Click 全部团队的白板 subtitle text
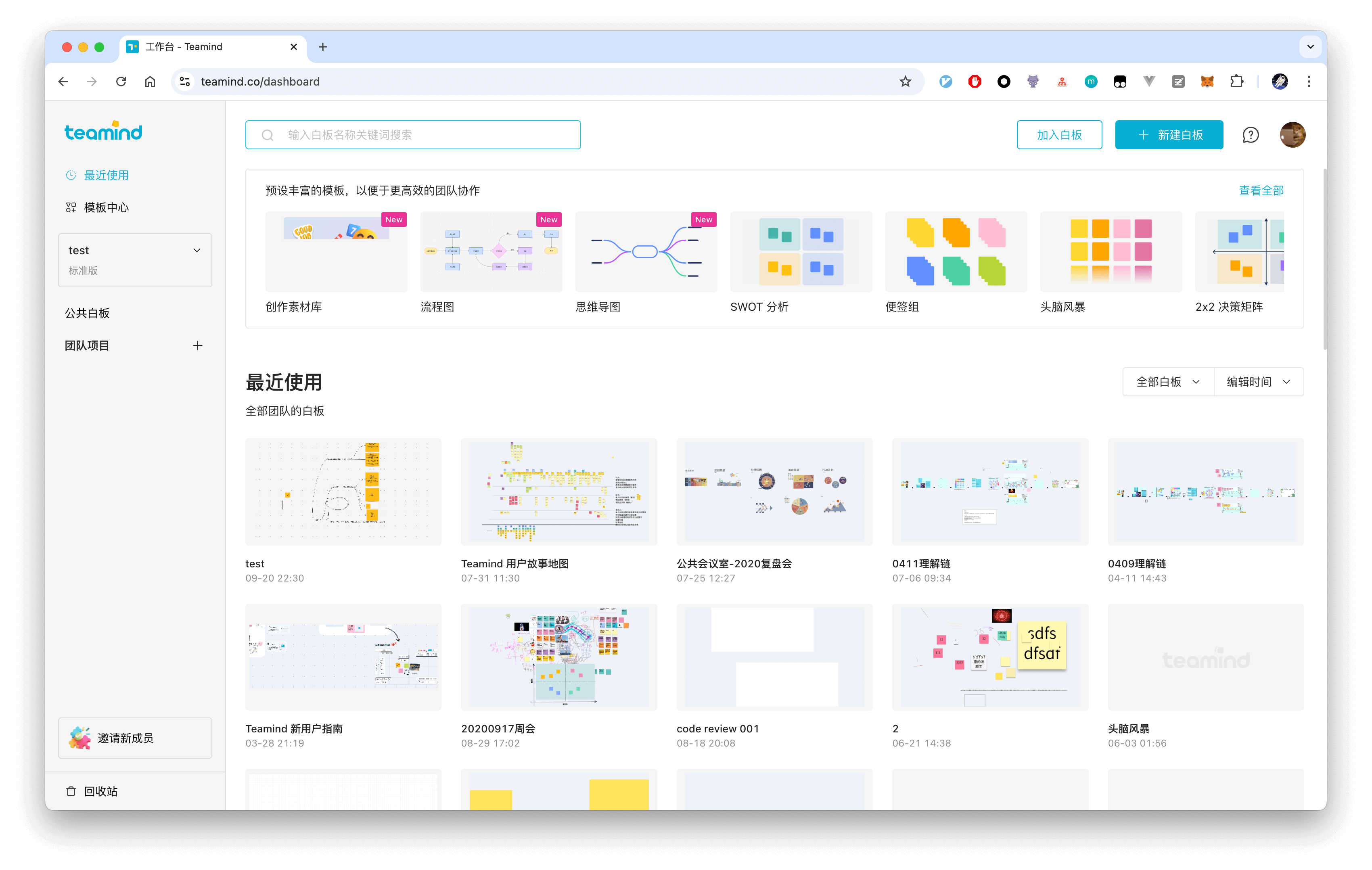 (x=285, y=411)
